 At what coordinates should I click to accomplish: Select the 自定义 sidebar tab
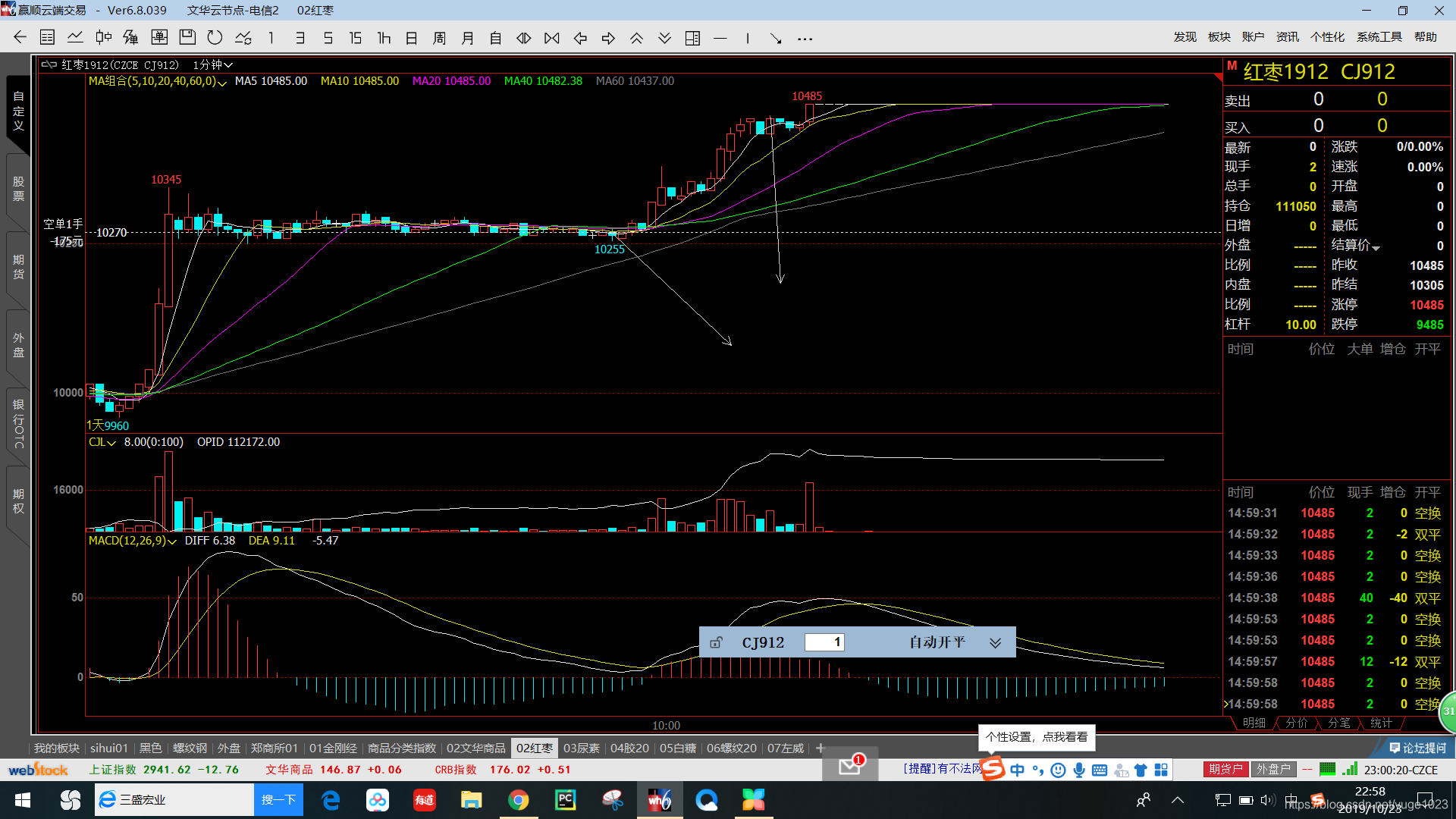click(18, 111)
